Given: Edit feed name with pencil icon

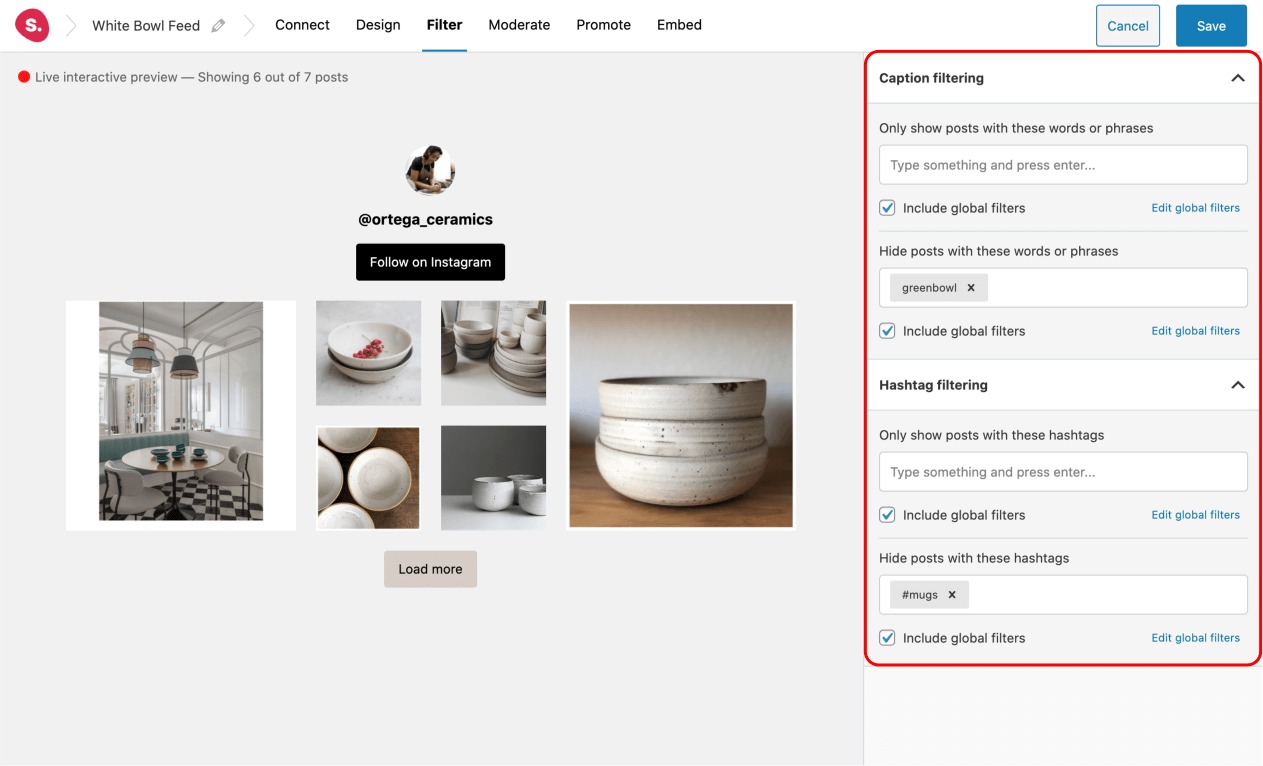Looking at the screenshot, I should click(219, 25).
